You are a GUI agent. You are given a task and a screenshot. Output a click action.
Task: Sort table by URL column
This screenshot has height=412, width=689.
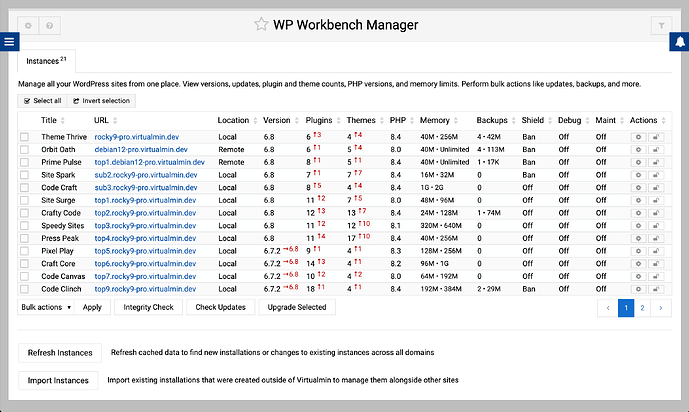tap(105, 120)
